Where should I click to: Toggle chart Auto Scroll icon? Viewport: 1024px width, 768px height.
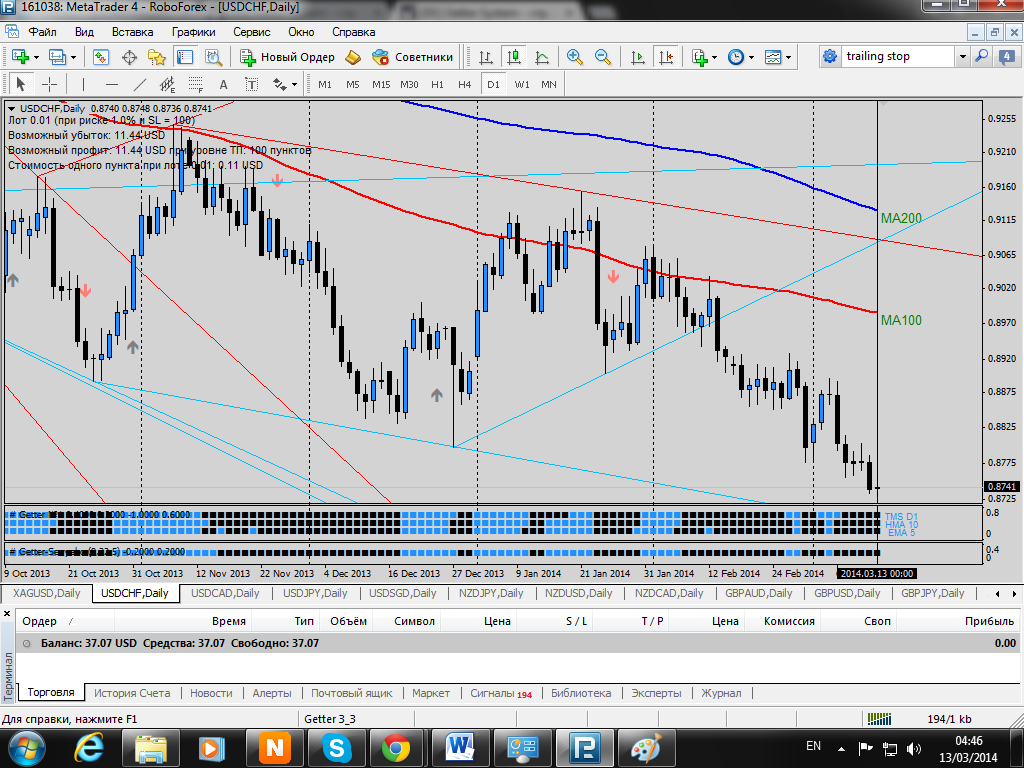click(x=637, y=57)
